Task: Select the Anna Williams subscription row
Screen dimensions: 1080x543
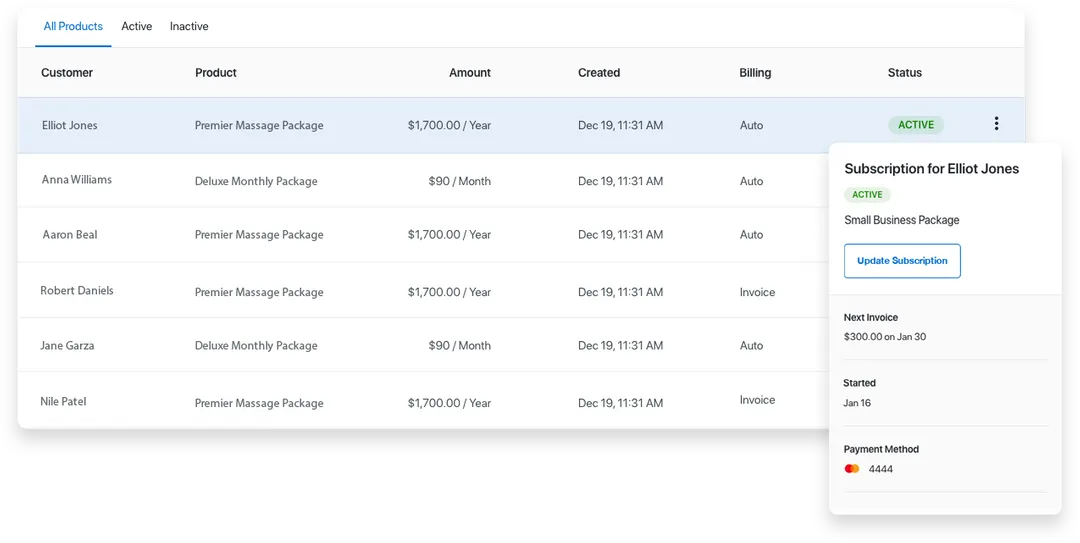Action: coord(77,180)
